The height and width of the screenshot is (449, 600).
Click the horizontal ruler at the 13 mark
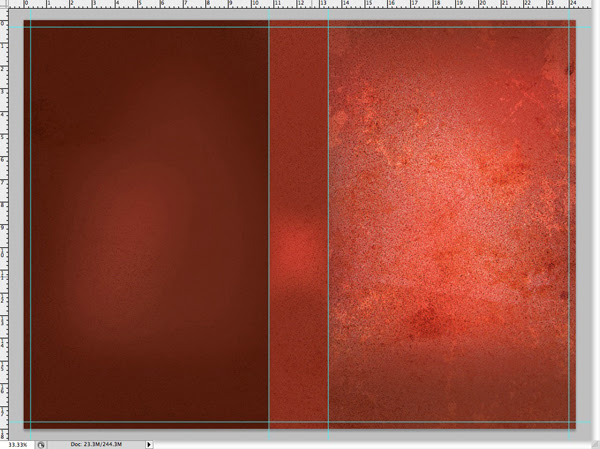point(323,5)
